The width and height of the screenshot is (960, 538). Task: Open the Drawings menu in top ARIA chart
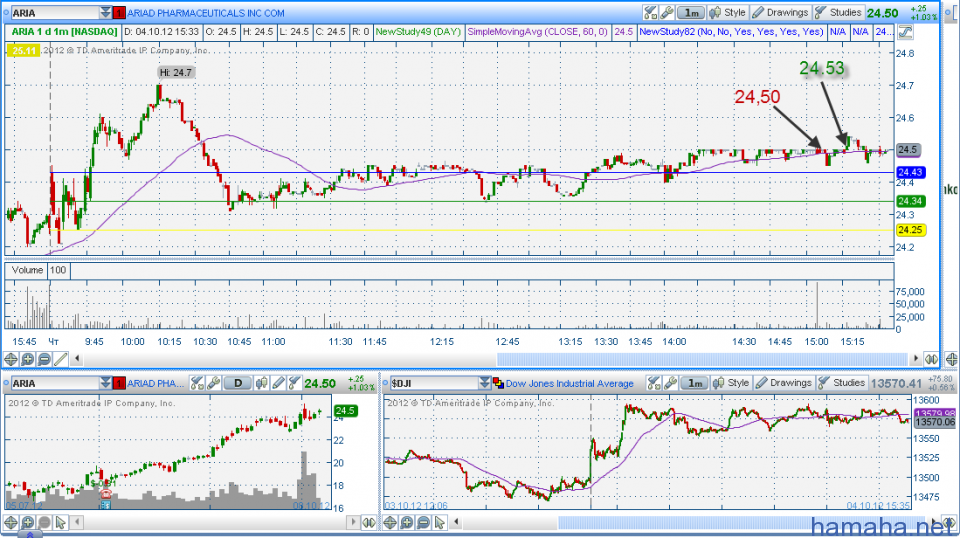point(781,12)
